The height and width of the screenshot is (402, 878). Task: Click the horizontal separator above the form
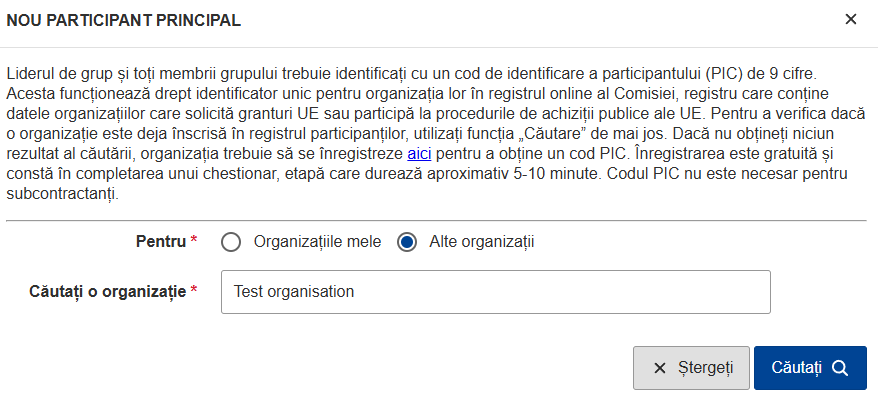436,220
